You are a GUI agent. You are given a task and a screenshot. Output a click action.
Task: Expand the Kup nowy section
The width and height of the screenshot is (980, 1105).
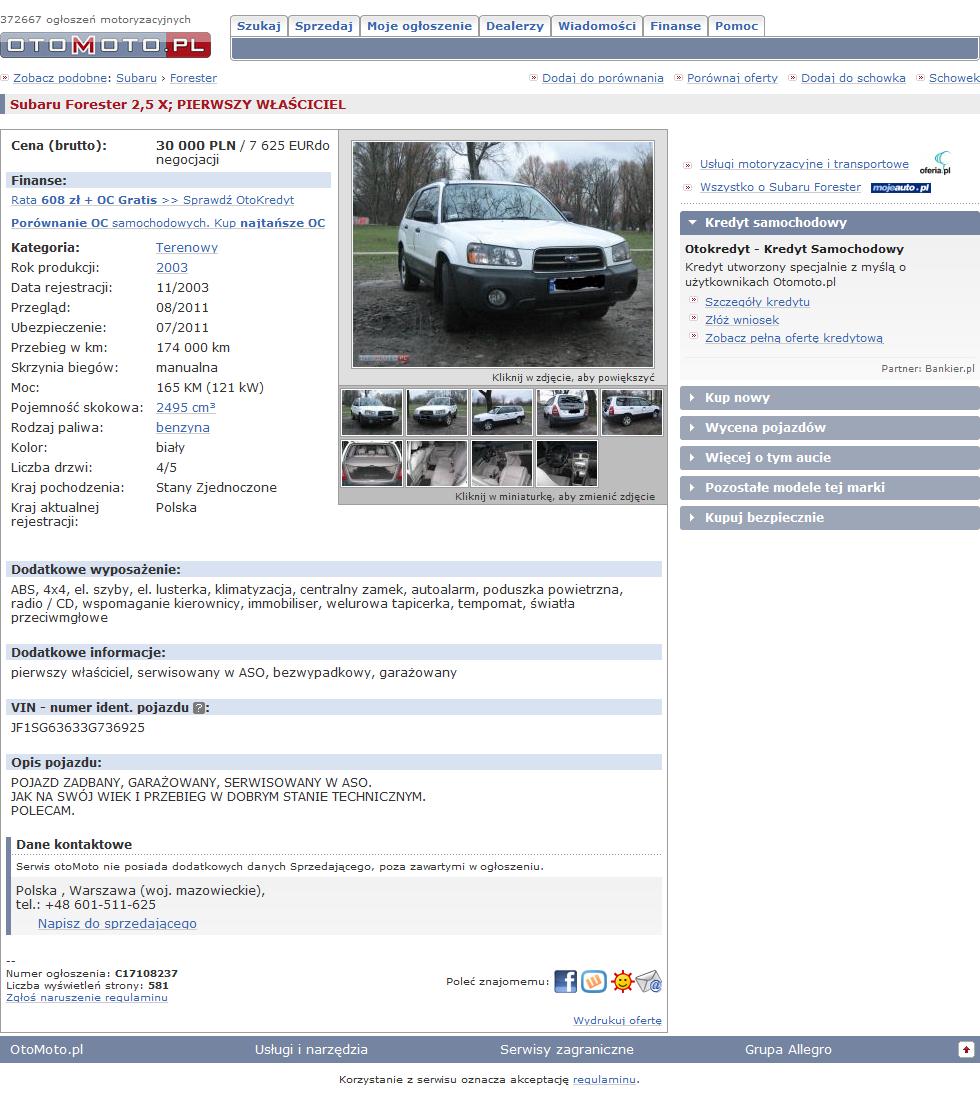click(830, 397)
